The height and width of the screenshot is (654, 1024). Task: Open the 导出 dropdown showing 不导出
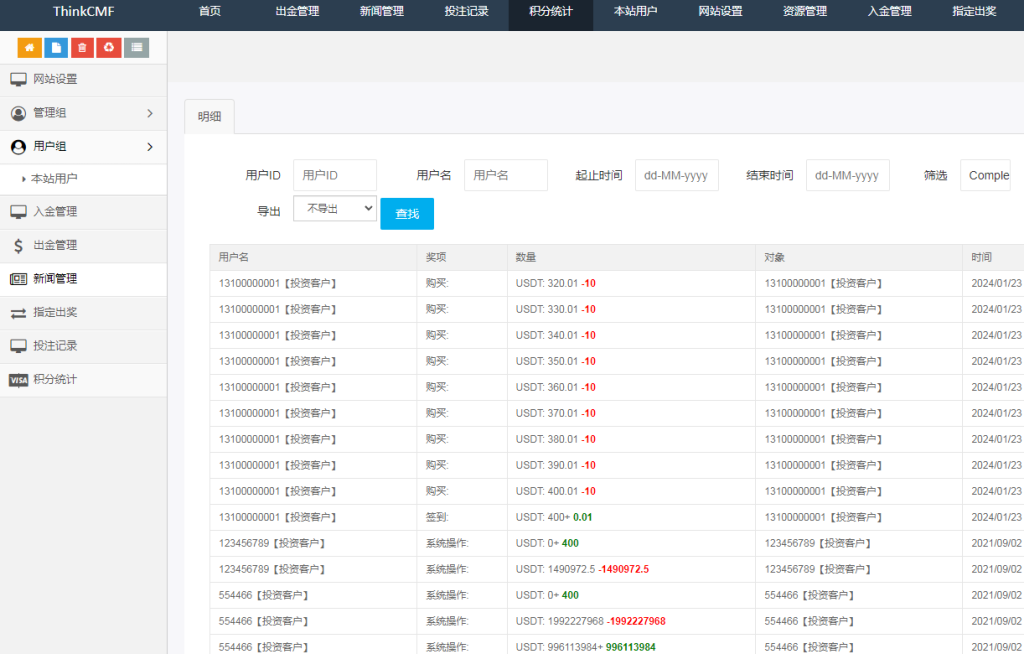coord(335,207)
